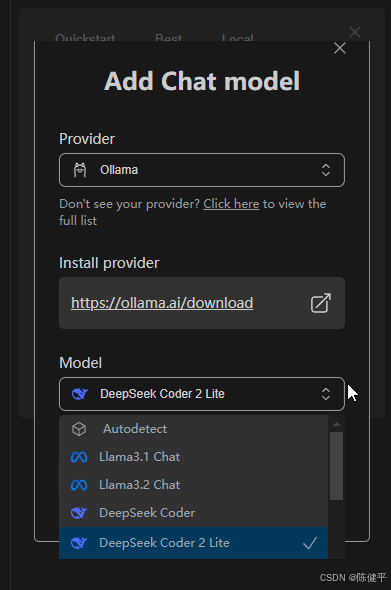This screenshot has width=391, height=590.
Task: Open the Provider dropdown showing Ollama
Action: tap(202, 170)
